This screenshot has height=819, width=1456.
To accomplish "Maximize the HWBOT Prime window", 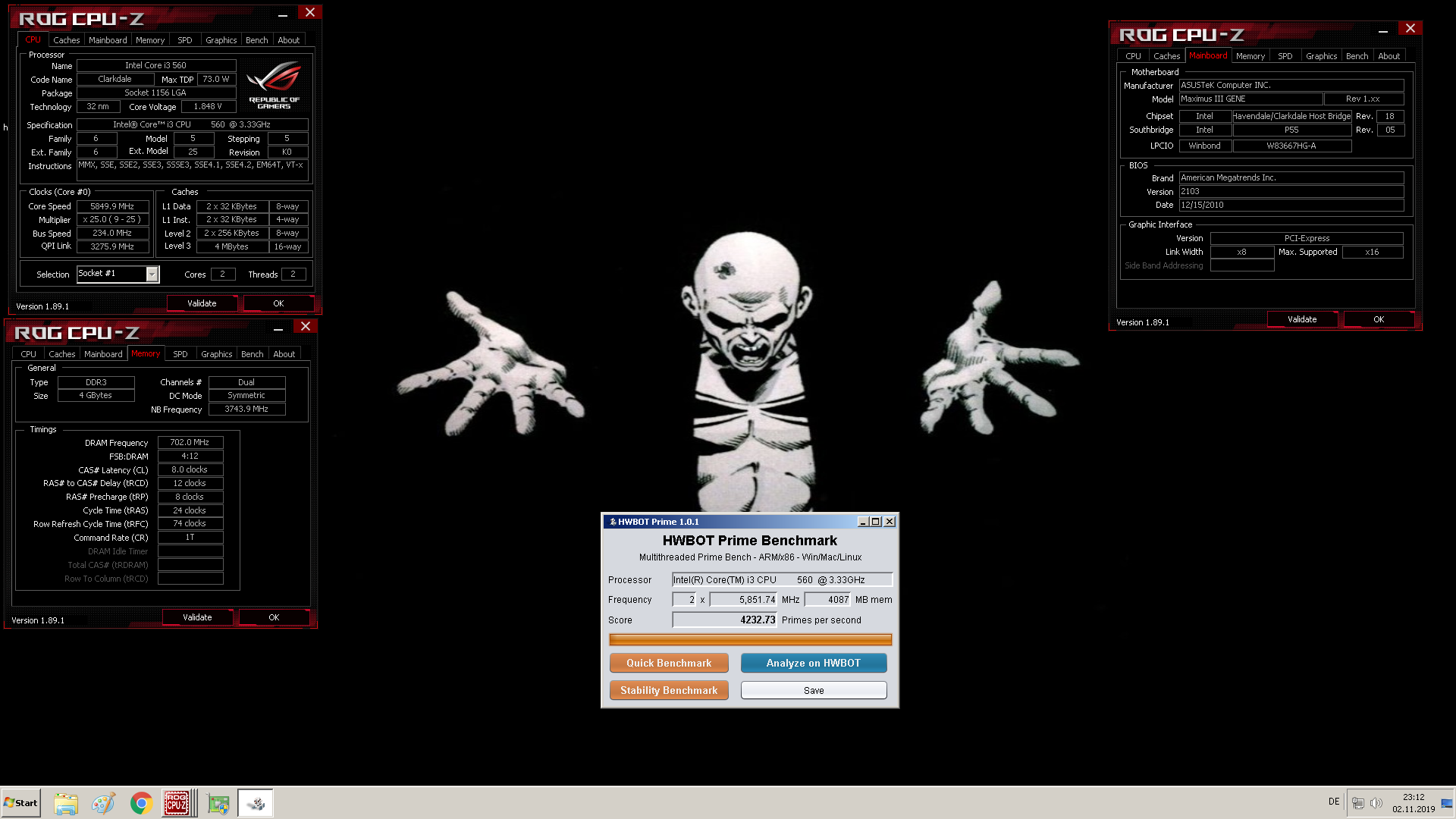I will (876, 522).
